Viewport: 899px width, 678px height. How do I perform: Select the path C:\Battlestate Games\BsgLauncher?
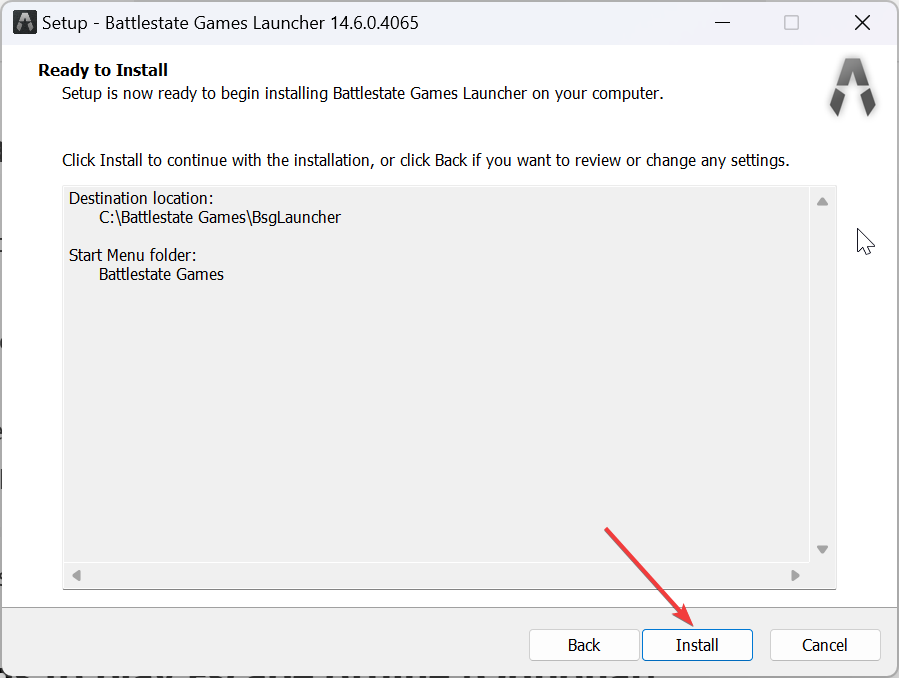[220, 218]
